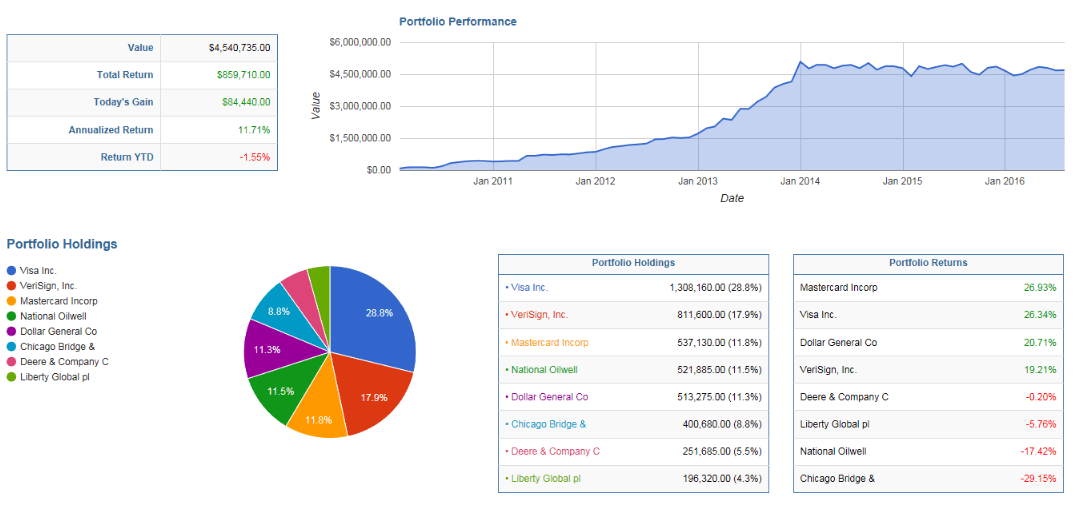Click the Today's Gain label

pyautogui.click(x=123, y=103)
